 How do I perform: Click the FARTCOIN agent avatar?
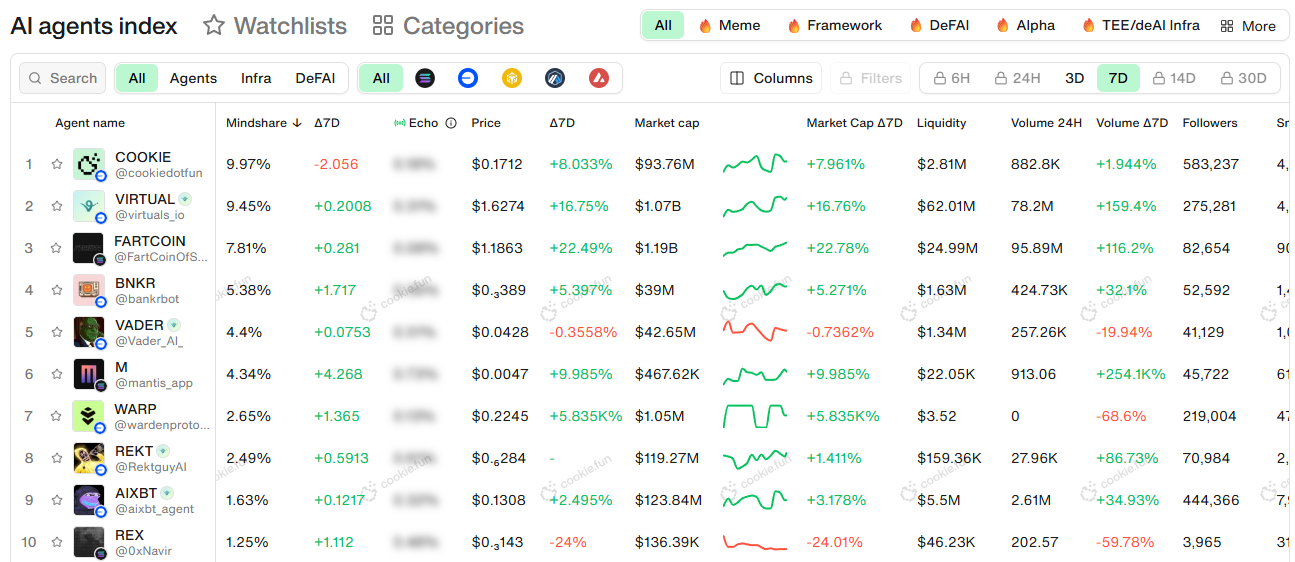coord(88,248)
